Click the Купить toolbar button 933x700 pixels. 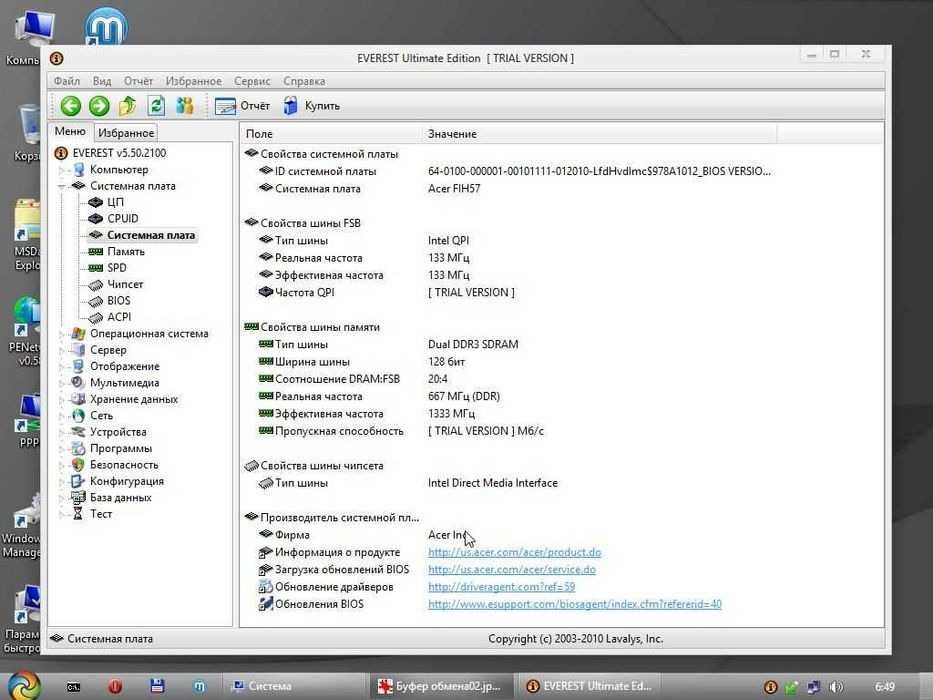[x=311, y=106]
